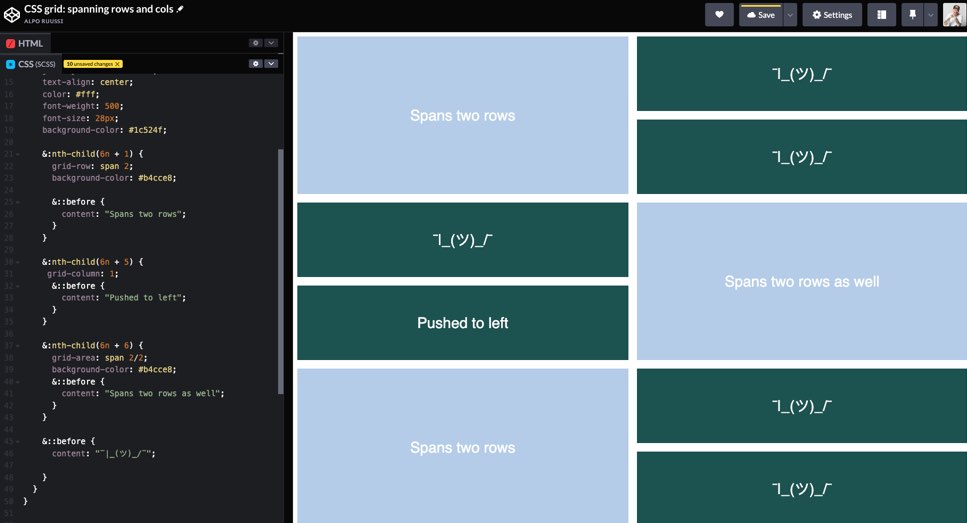Open the HTML editor dropdown chevron

(x=271, y=43)
